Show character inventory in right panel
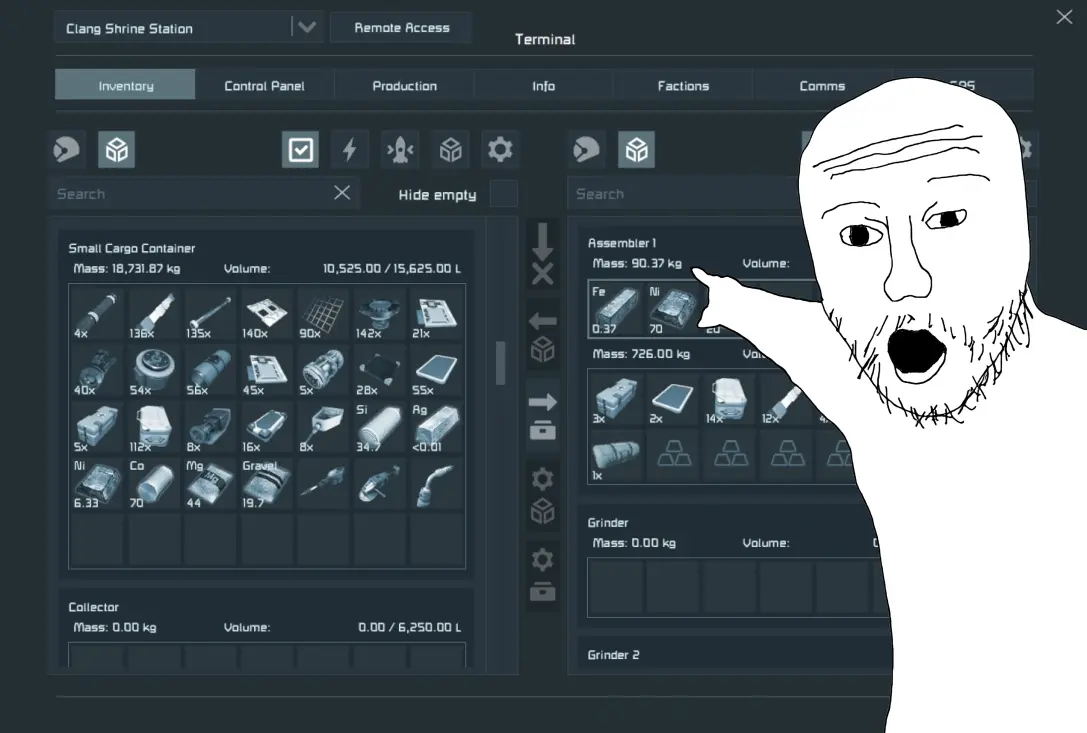1087x733 pixels. pyautogui.click(x=586, y=149)
